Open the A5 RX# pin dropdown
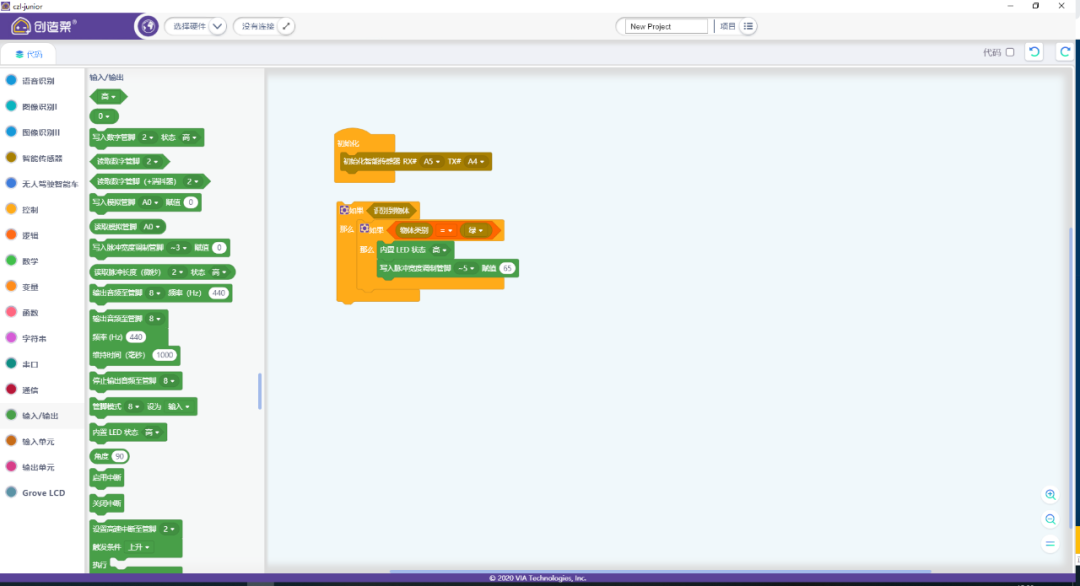The width and height of the screenshot is (1080, 586). click(x=431, y=161)
